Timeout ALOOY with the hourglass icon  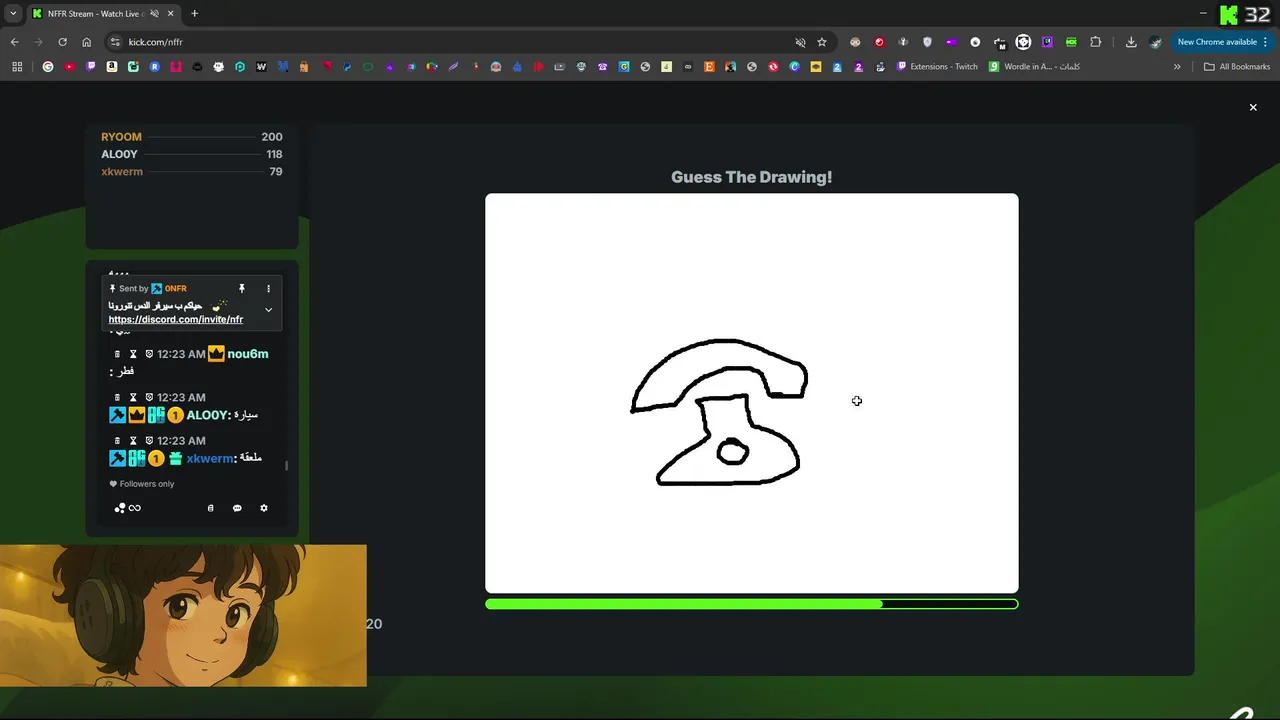point(133,397)
